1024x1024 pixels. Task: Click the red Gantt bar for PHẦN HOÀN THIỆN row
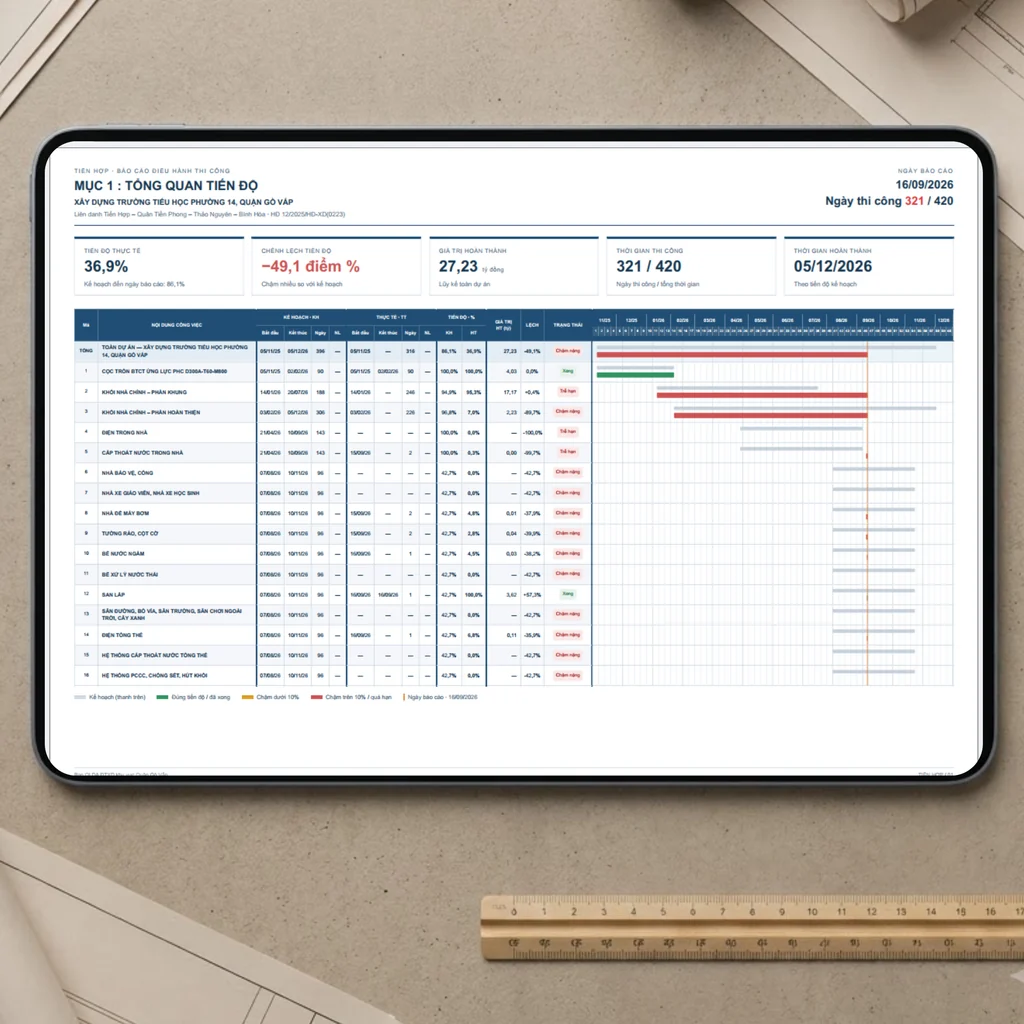[771, 416]
